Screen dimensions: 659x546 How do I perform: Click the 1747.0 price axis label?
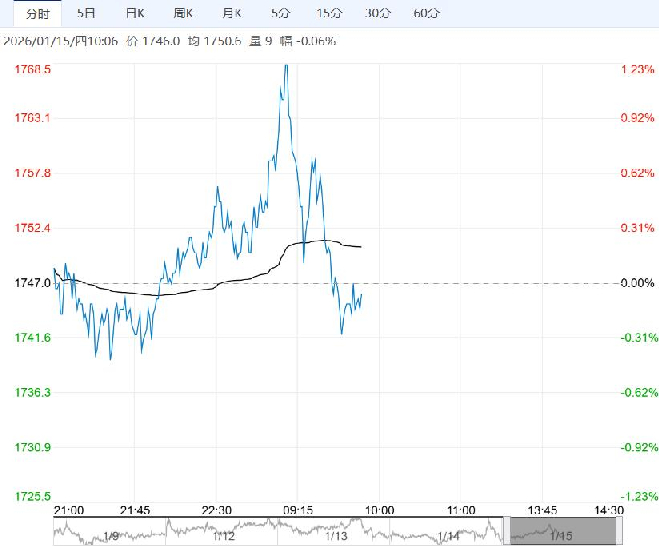tap(32, 283)
